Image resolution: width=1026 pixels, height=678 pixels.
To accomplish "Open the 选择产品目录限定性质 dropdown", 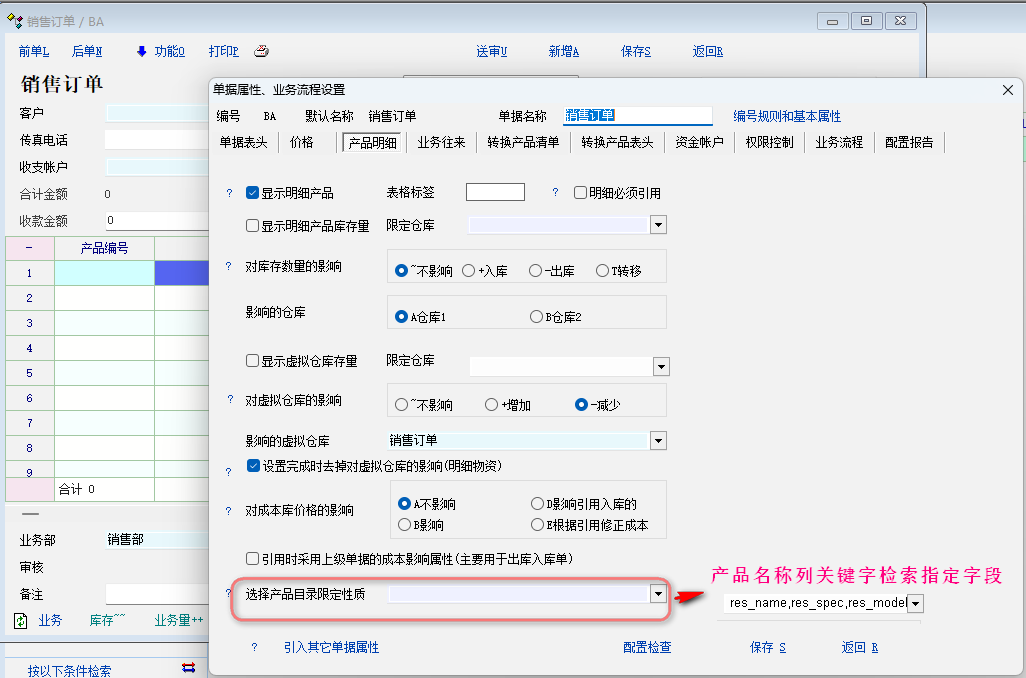I will [x=658, y=594].
